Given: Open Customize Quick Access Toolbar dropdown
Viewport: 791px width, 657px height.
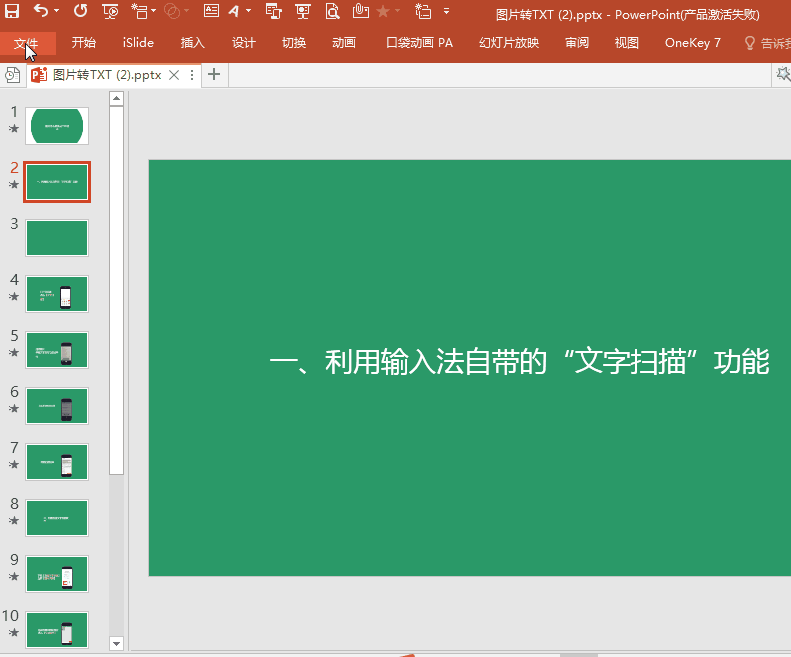Looking at the screenshot, I should click(446, 11).
